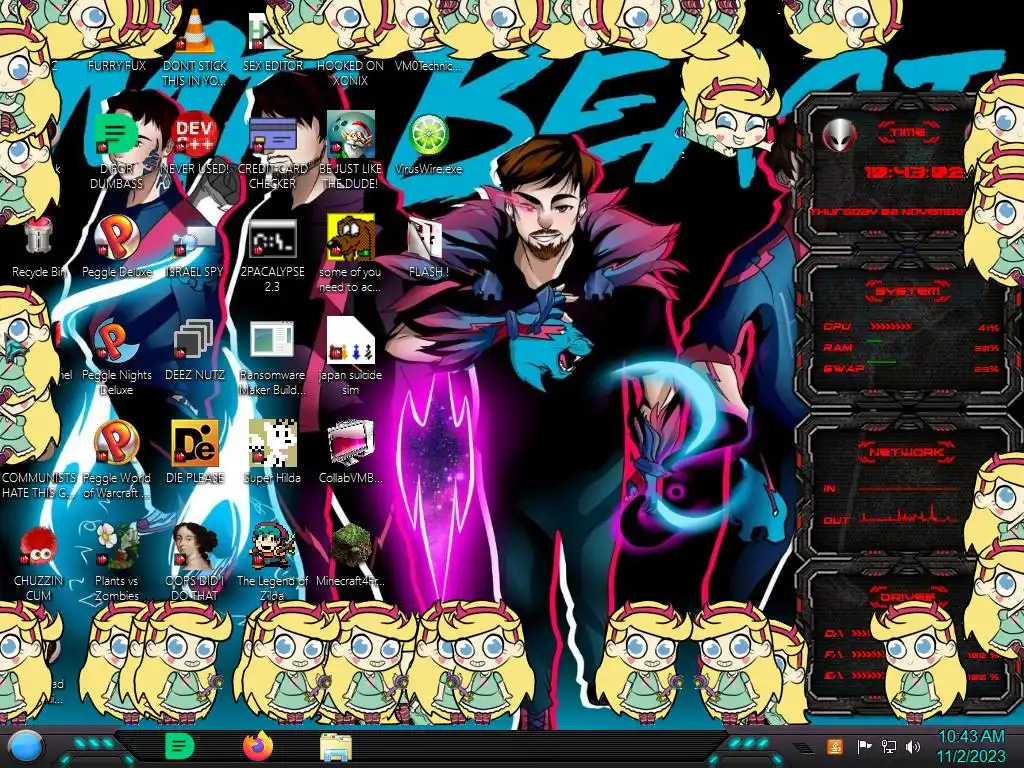Click the orange Java tray icon
The width and height of the screenshot is (1024, 768).
click(835, 746)
